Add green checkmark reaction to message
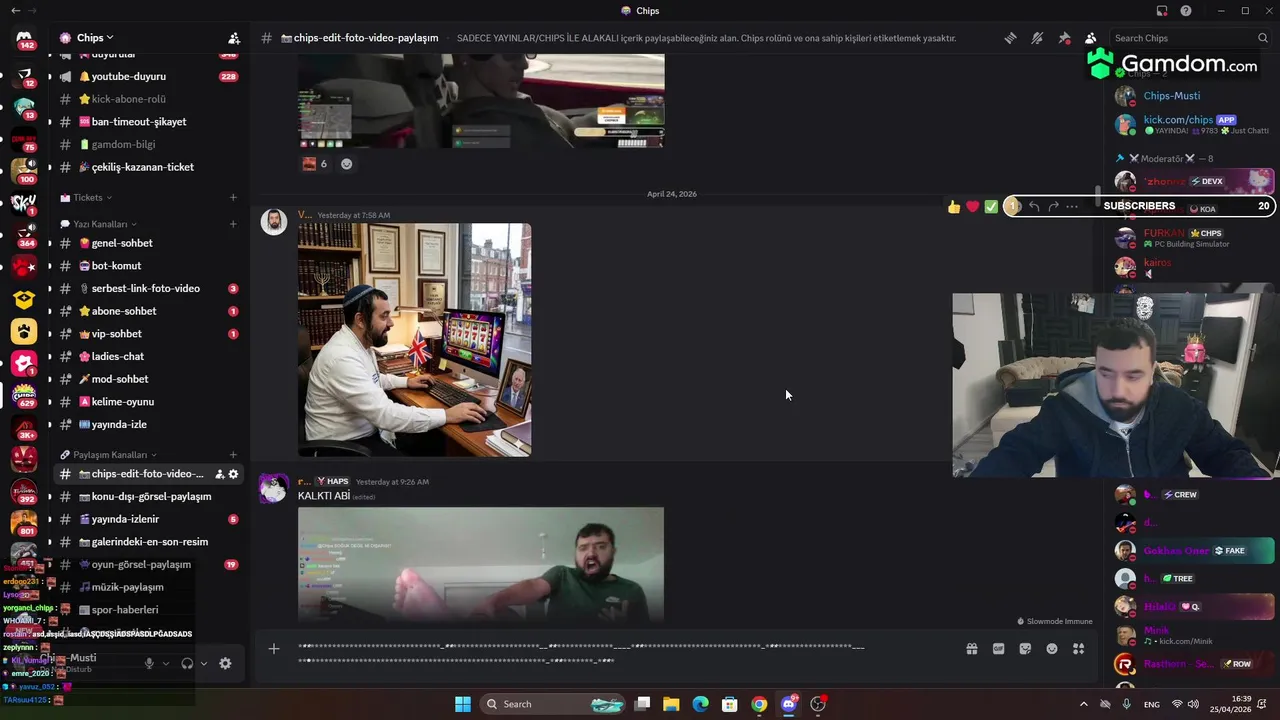The height and width of the screenshot is (720, 1280). click(991, 207)
